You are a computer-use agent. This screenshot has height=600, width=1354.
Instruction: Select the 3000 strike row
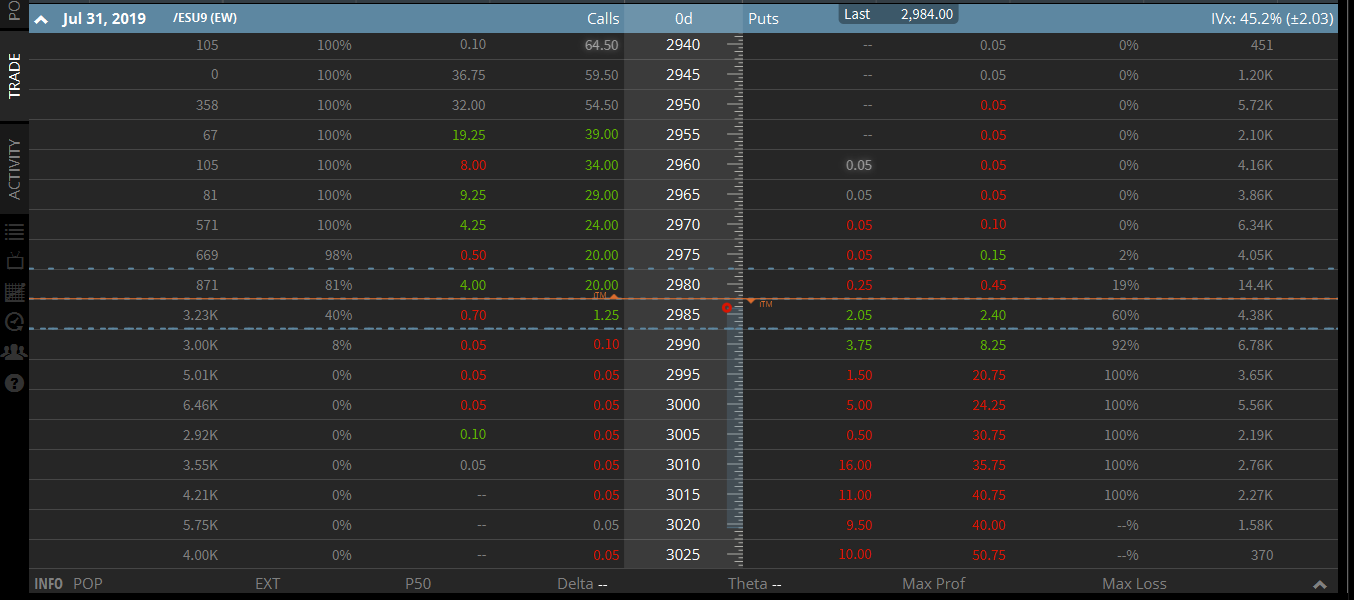(x=683, y=405)
